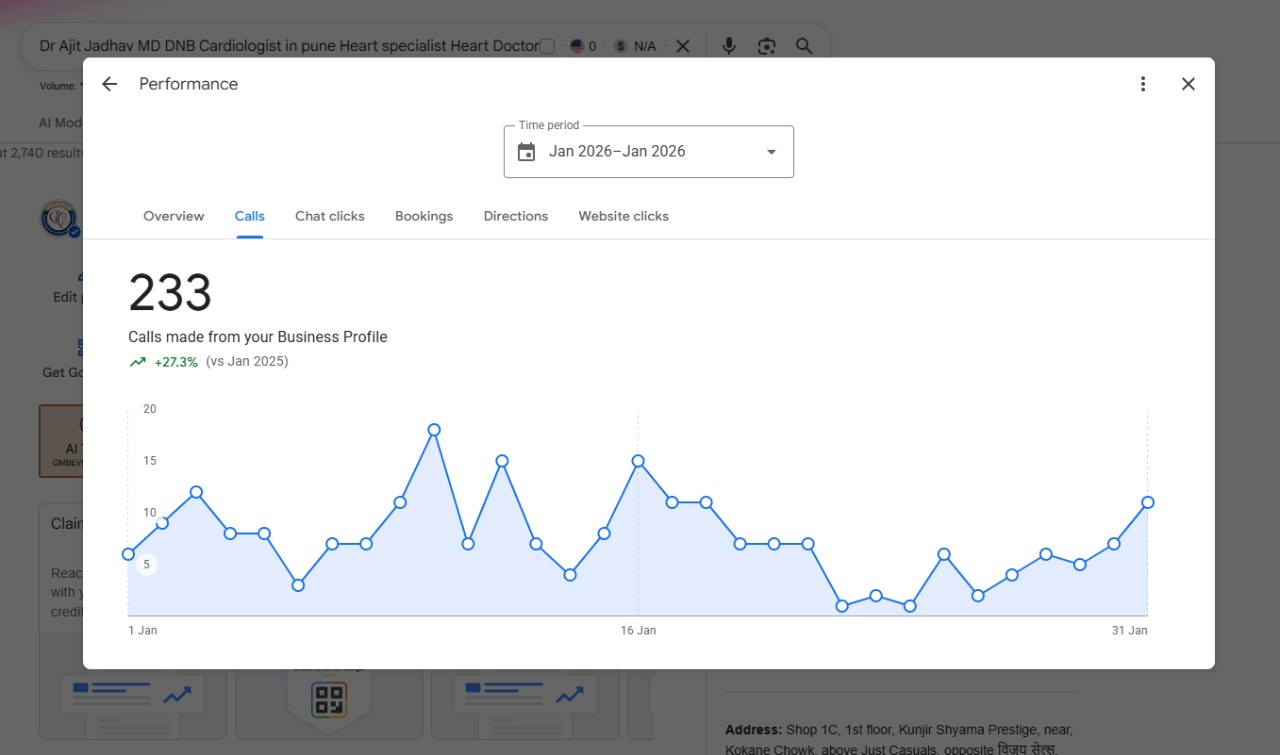Click the magnifier search icon

[804, 46]
